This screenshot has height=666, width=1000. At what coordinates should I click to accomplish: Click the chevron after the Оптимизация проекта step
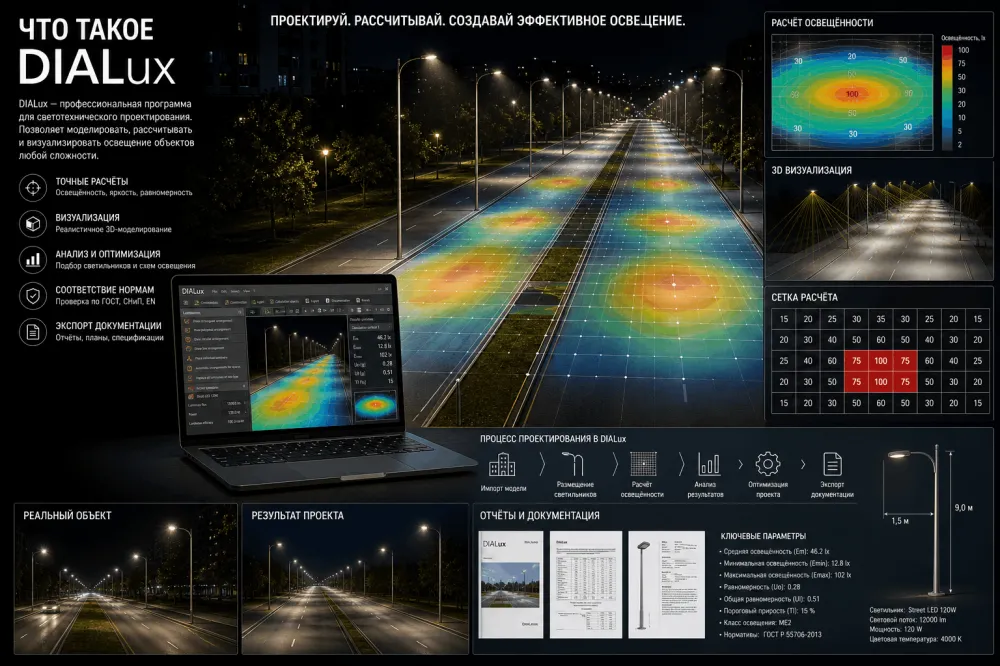tap(803, 464)
